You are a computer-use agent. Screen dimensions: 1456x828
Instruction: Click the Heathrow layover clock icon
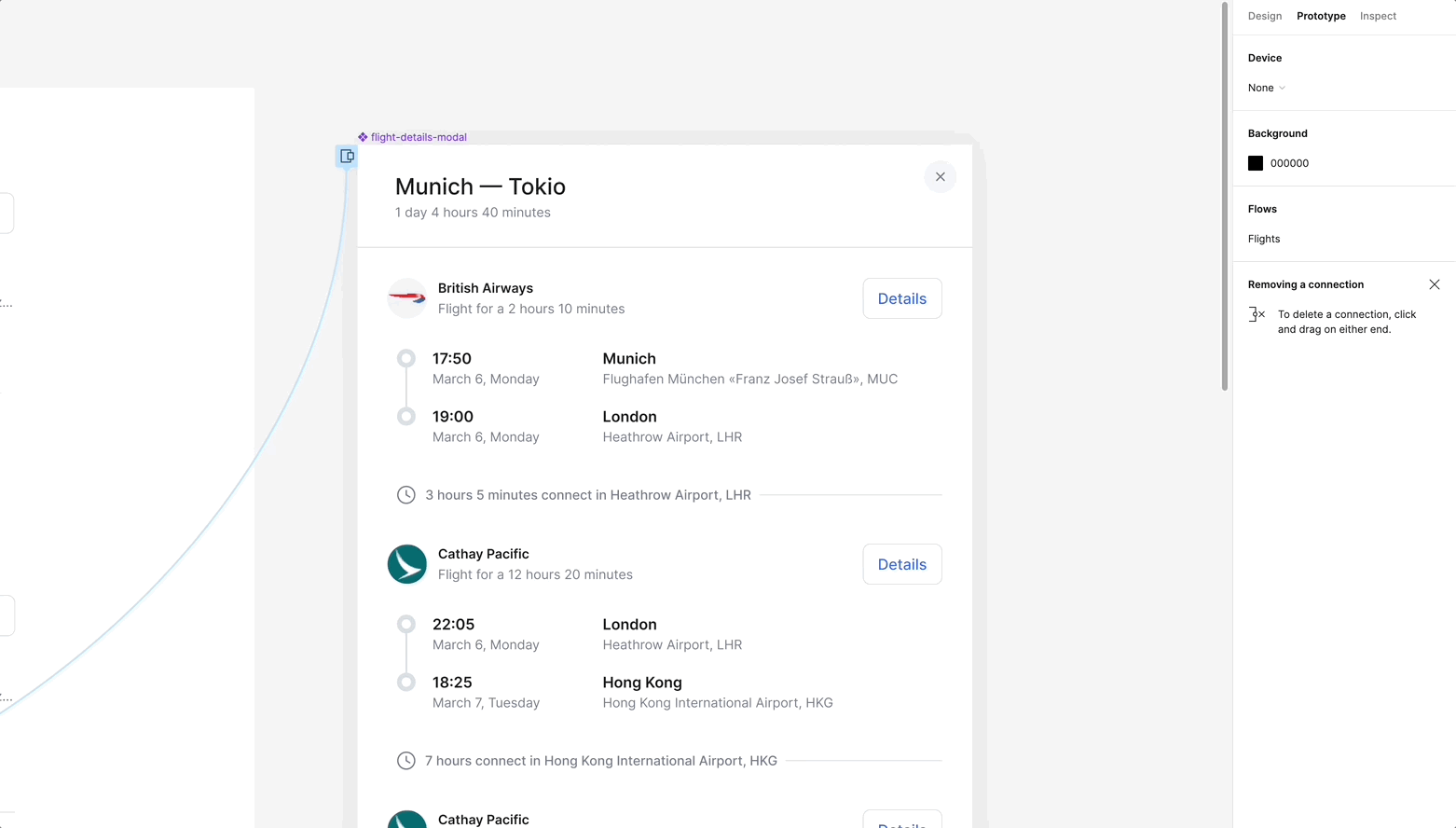coord(406,495)
